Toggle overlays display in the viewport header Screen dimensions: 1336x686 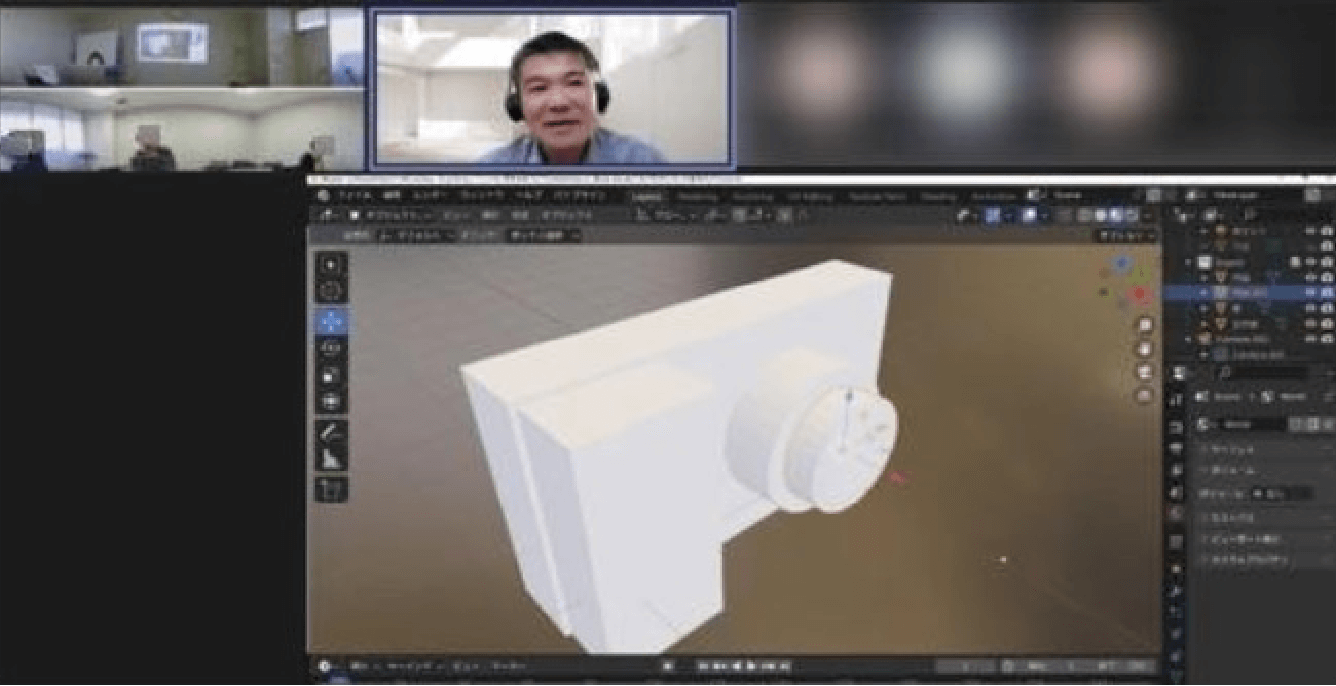1029,215
